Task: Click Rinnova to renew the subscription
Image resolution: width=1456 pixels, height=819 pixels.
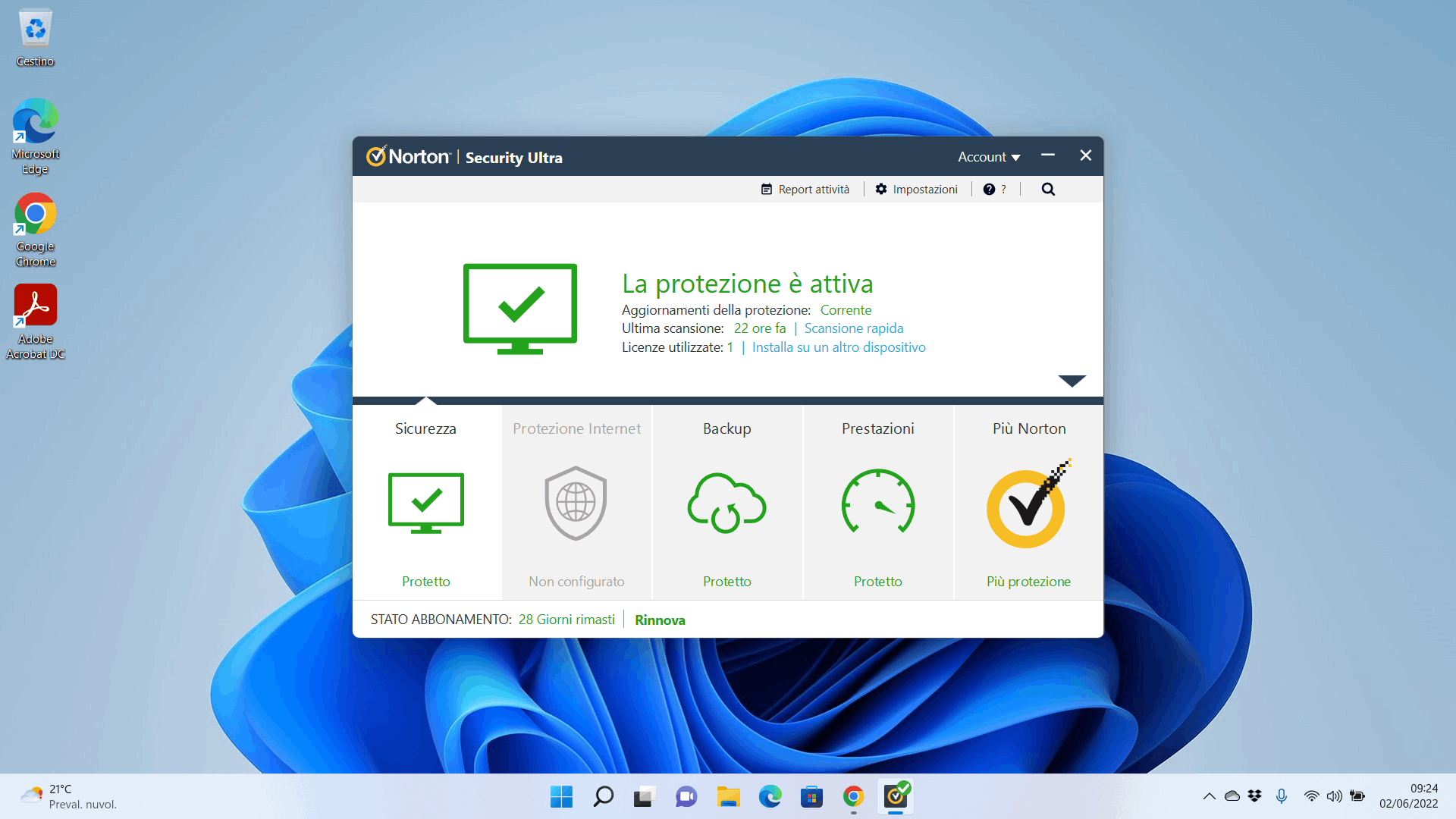Action: (660, 620)
